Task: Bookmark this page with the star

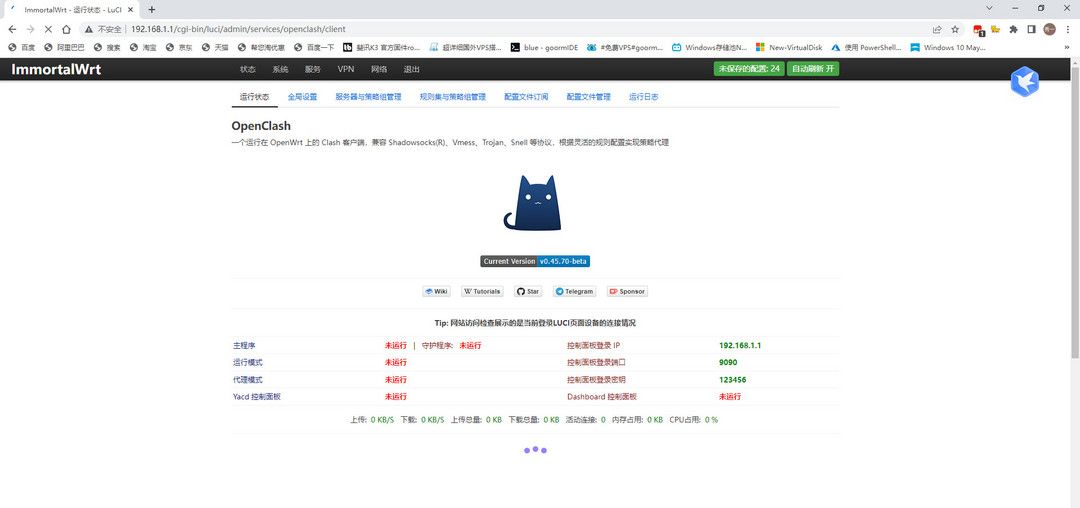Action: tap(955, 29)
